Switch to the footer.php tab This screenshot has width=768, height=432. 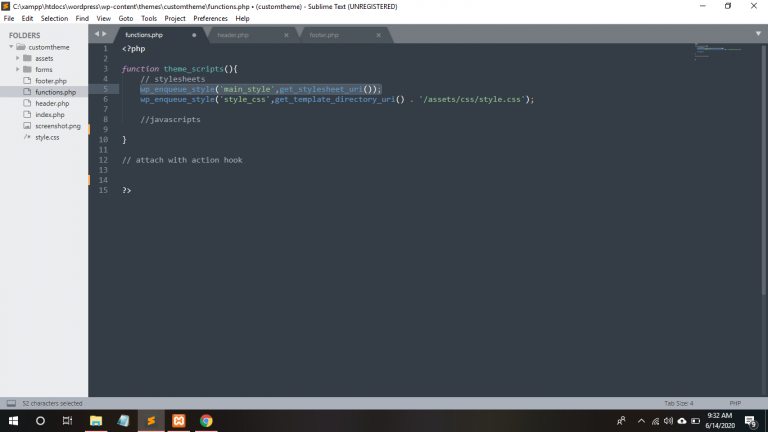(324, 35)
